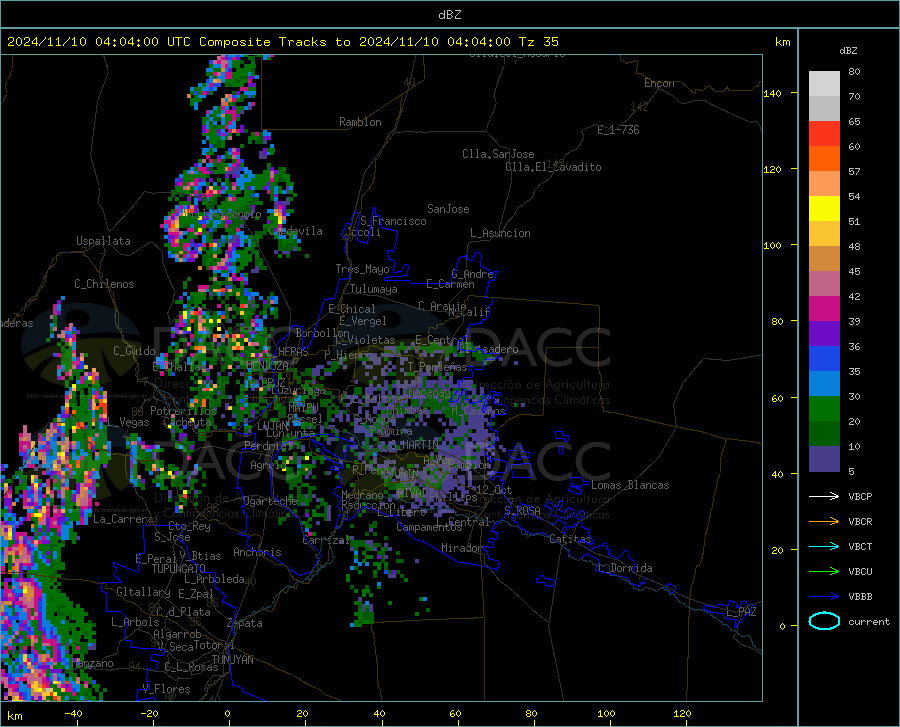Click the L_Dormida map label
This screenshot has height=727, width=900.
click(x=624, y=568)
